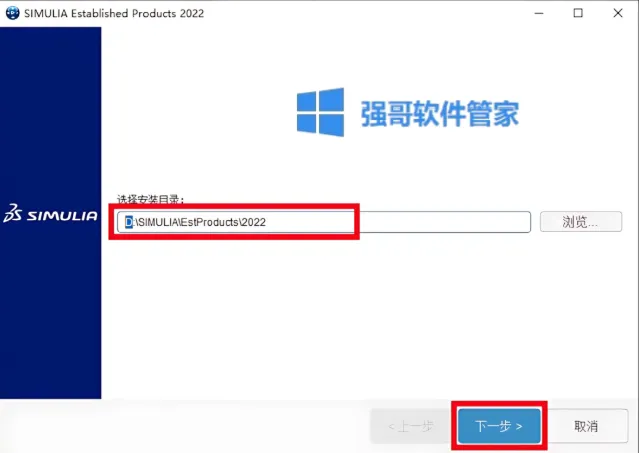Screen dimensions: 639x453
Task: Click the blue Windows logo watermark
Action: (320, 112)
